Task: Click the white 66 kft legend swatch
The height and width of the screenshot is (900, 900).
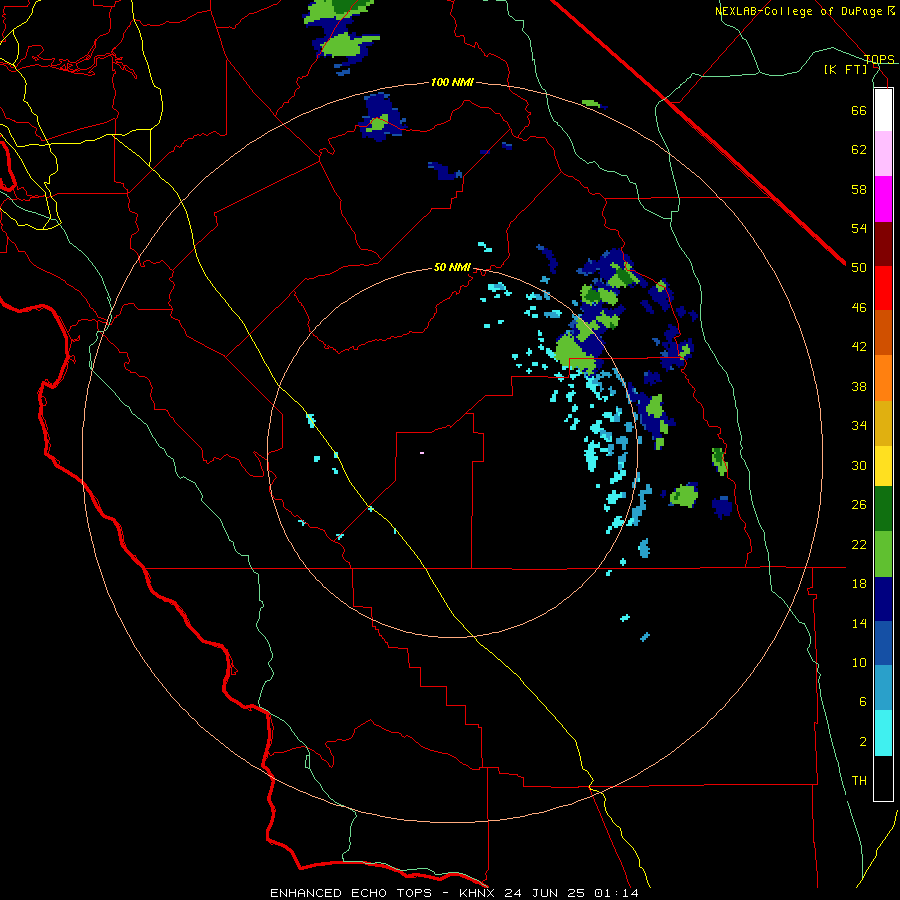Action: pyautogui.click(x=883, y=110)
